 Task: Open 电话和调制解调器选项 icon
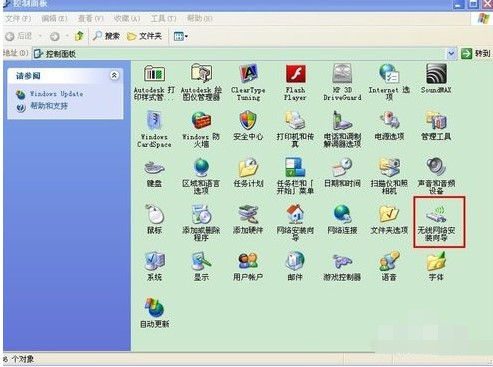342,120
